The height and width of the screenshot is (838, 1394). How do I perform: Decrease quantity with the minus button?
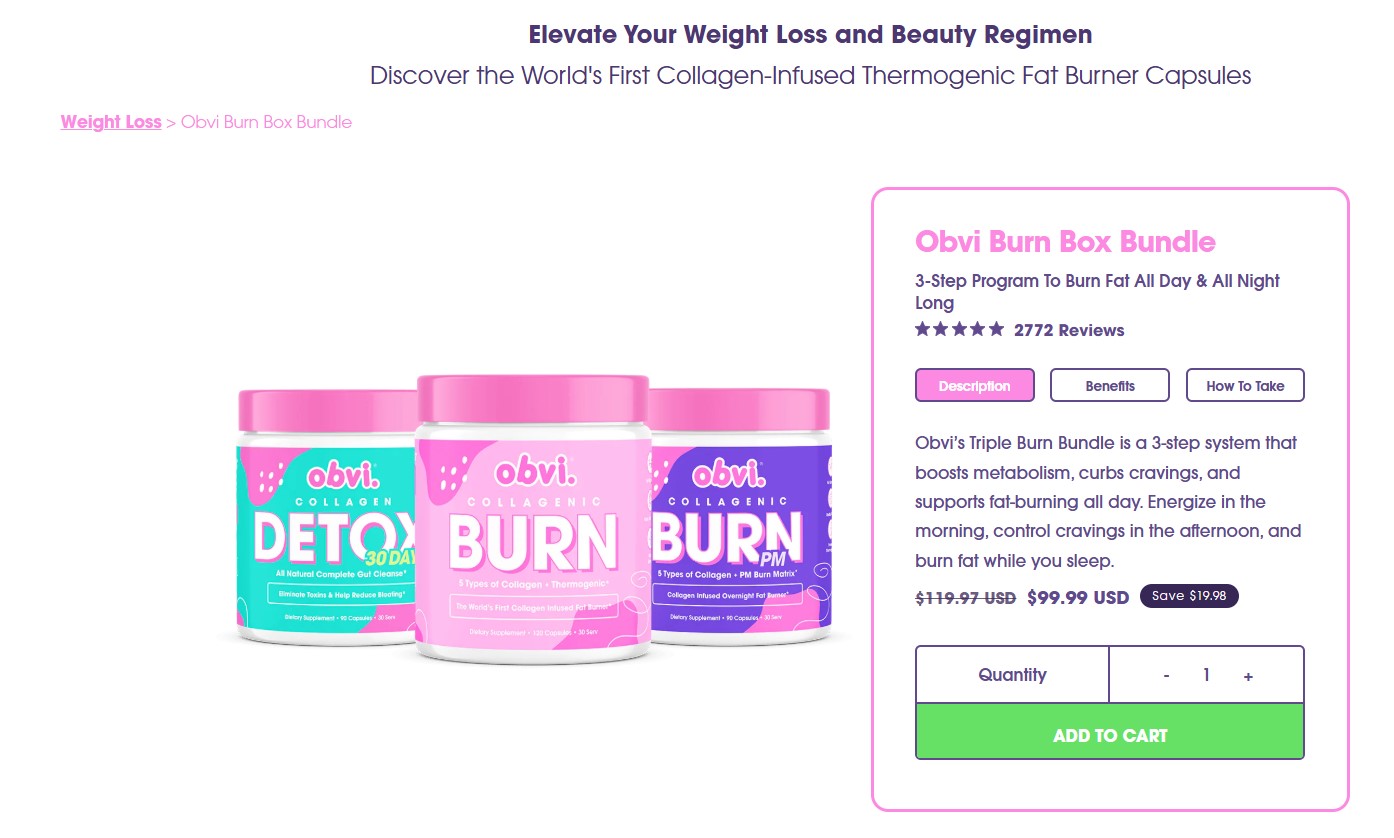pyautogui.click(x=1166, y=676)
